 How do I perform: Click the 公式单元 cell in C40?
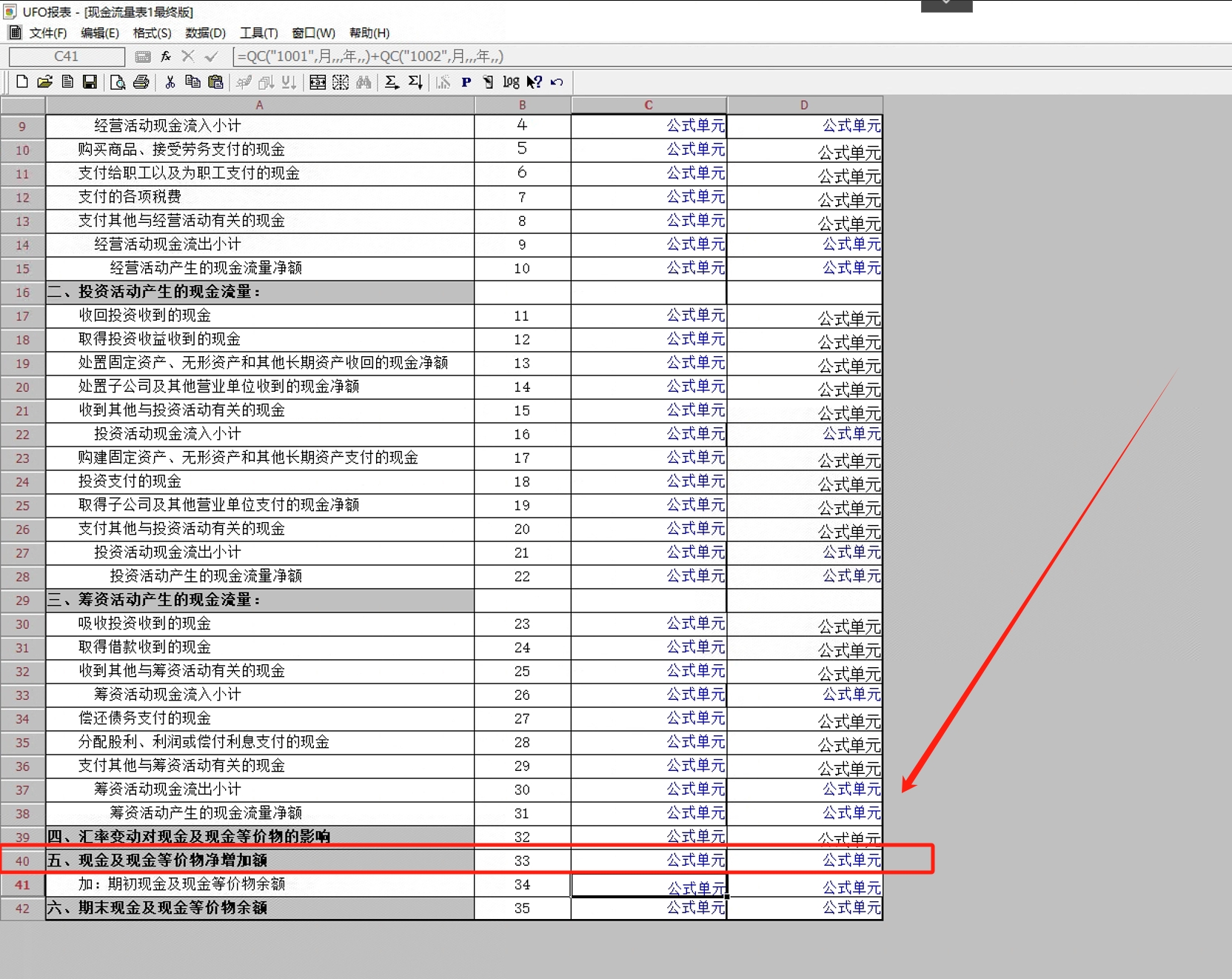(x=649, y=861)
